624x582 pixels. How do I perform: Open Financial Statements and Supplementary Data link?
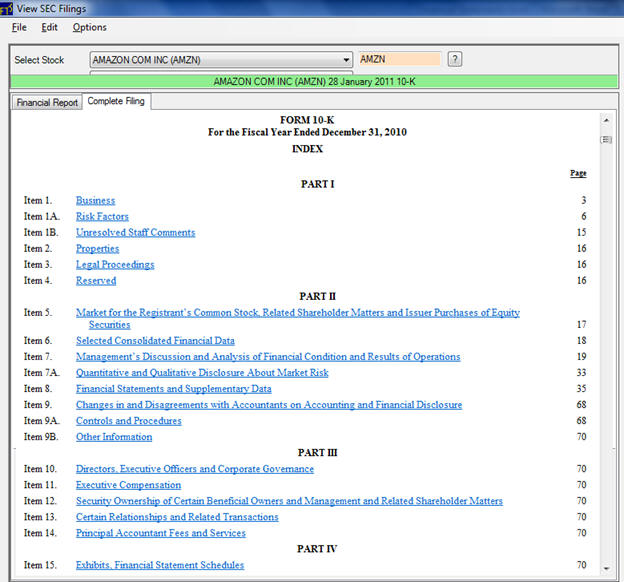(174, 389)
